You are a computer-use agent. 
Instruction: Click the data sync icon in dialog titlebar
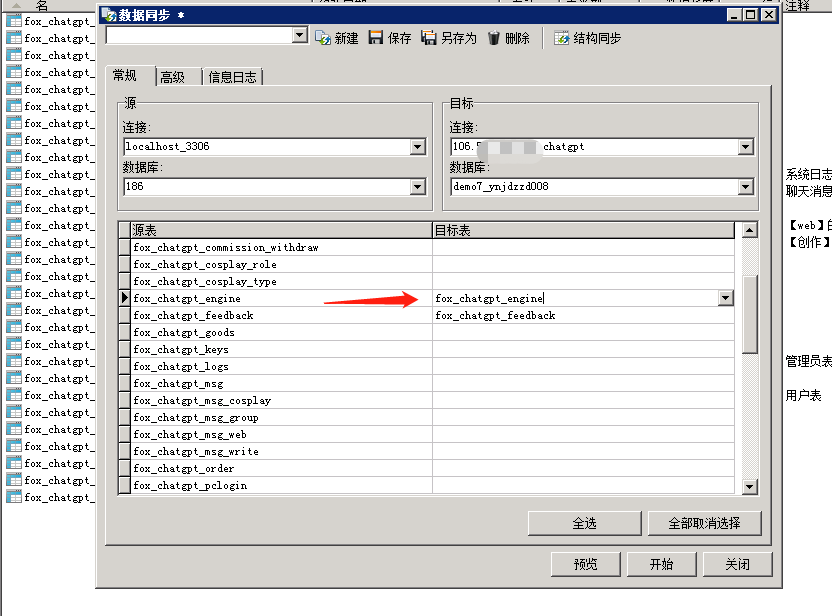pos(106,14)
